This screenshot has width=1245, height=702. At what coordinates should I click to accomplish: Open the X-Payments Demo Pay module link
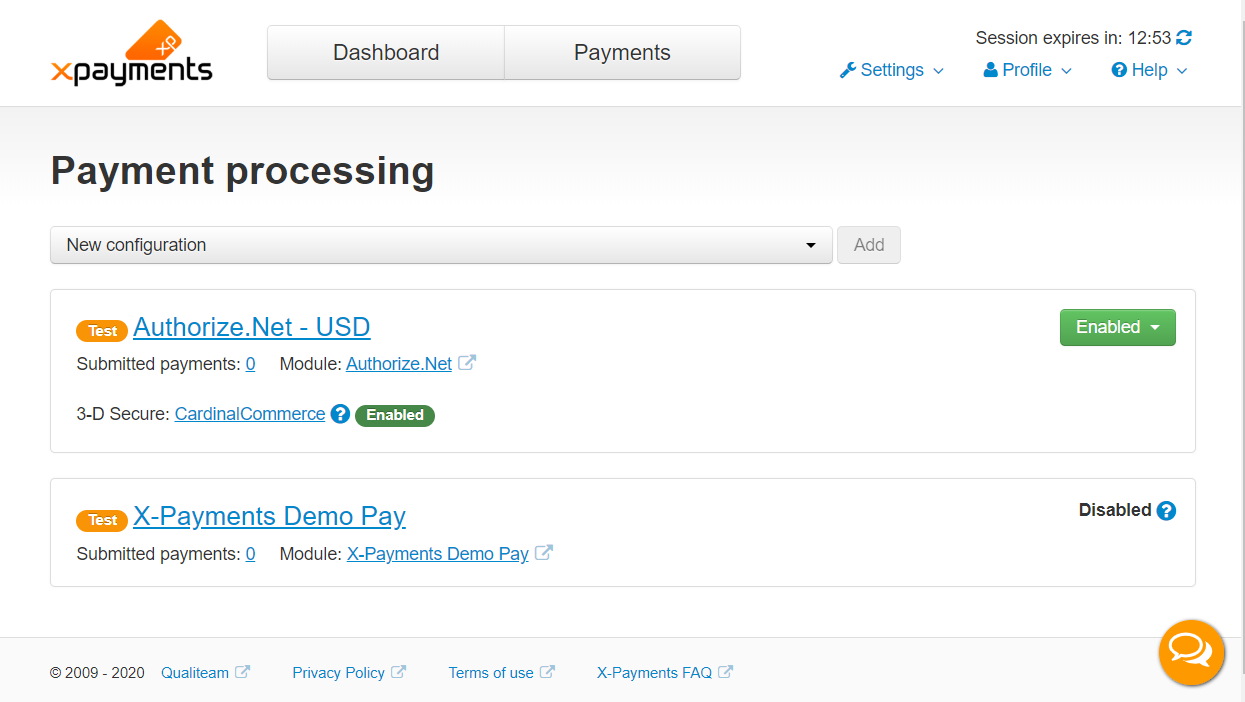(x=438, y=553)
